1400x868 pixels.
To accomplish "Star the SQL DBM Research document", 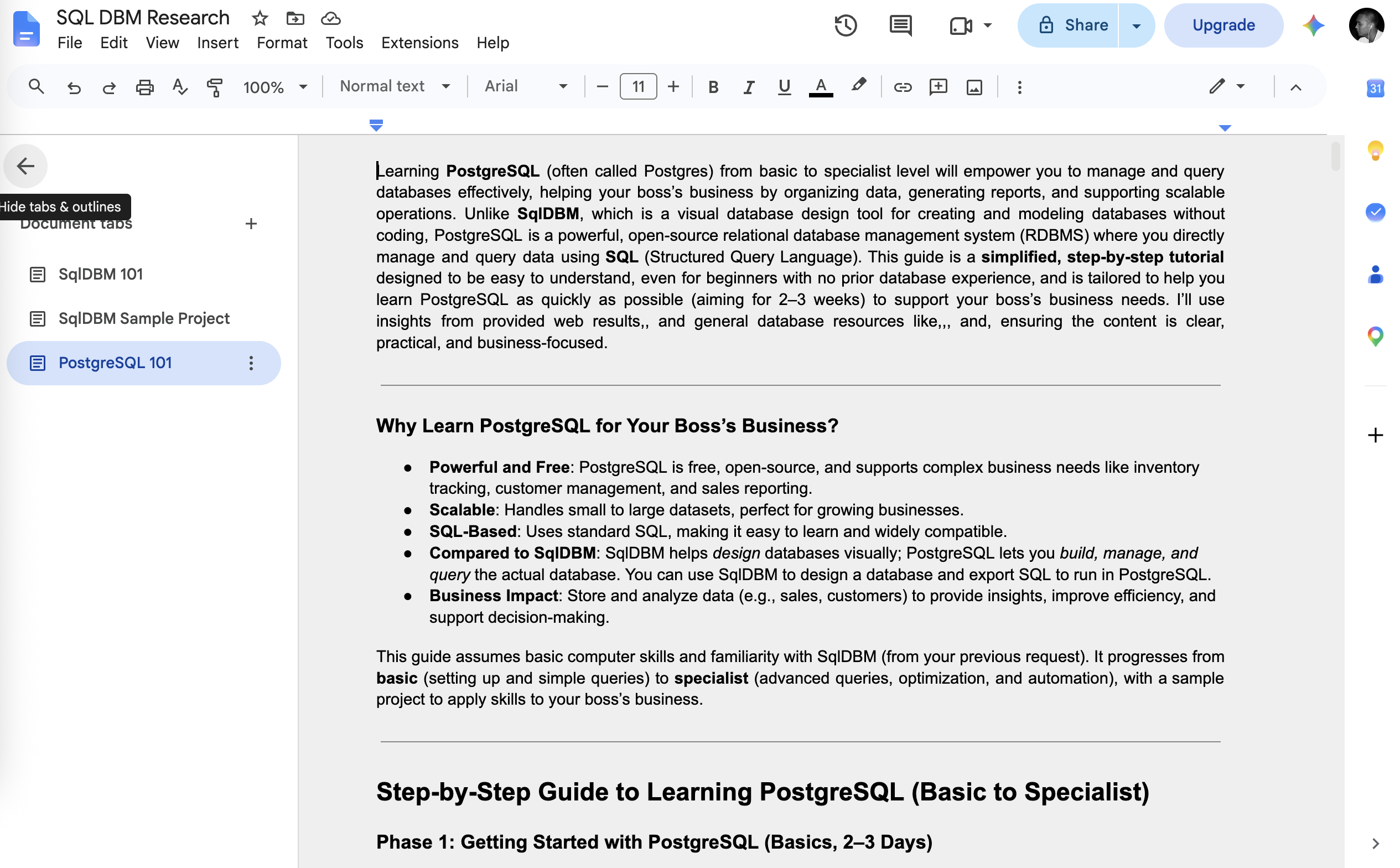I will [x=260, y=18].
